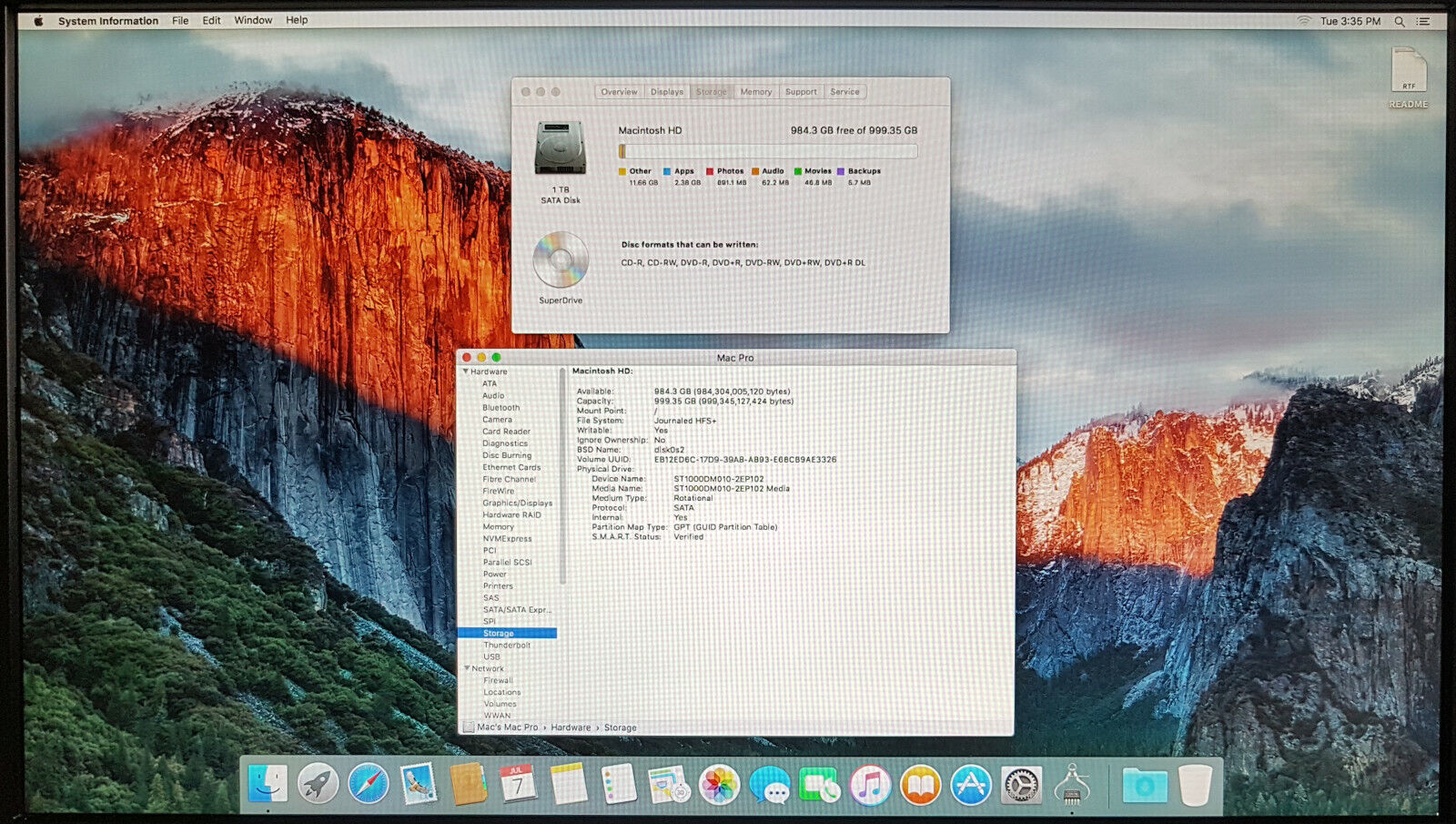Open Finder from the Dock

[x=268, y=783]
